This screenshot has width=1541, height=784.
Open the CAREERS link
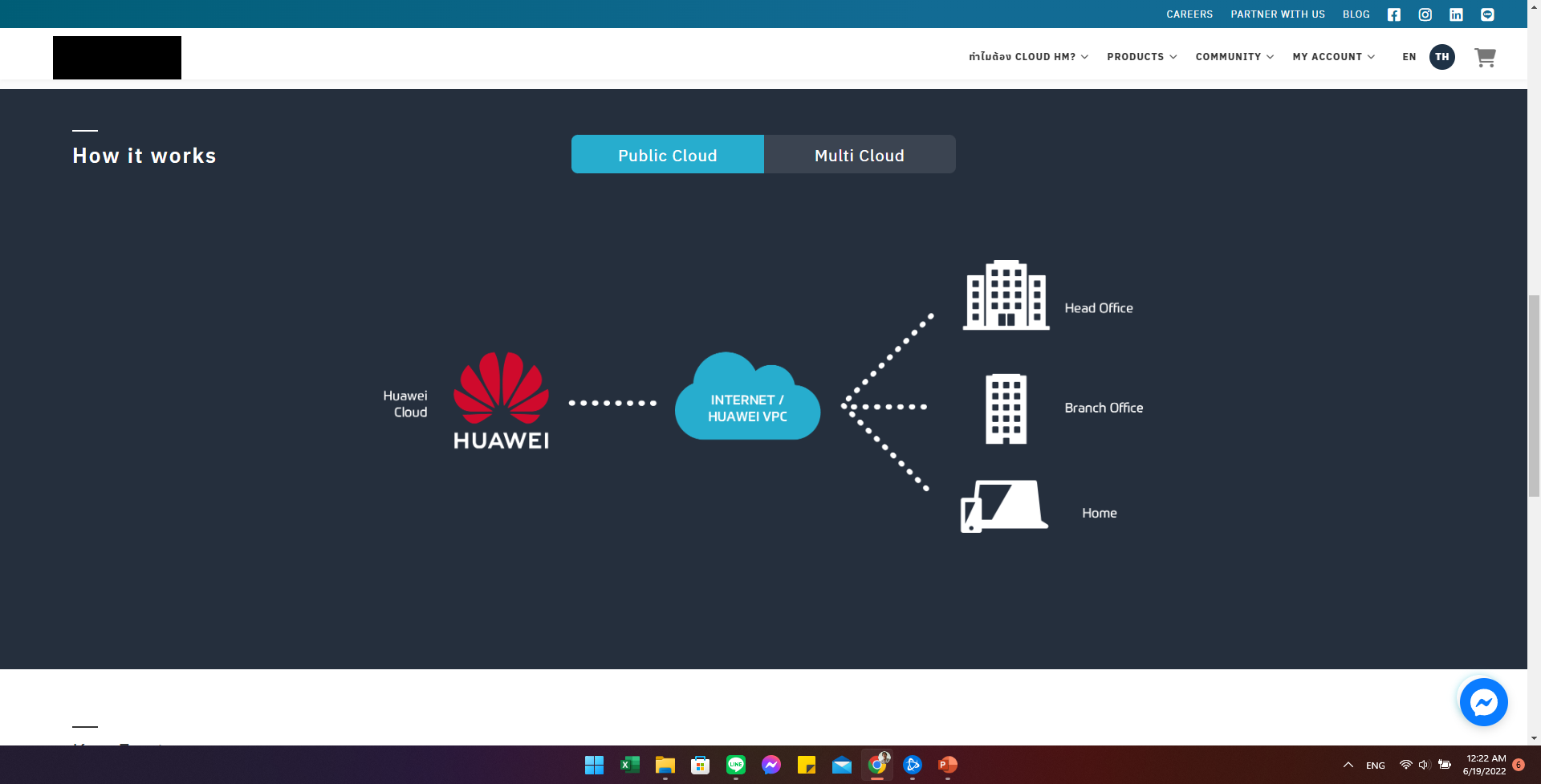1189,14
